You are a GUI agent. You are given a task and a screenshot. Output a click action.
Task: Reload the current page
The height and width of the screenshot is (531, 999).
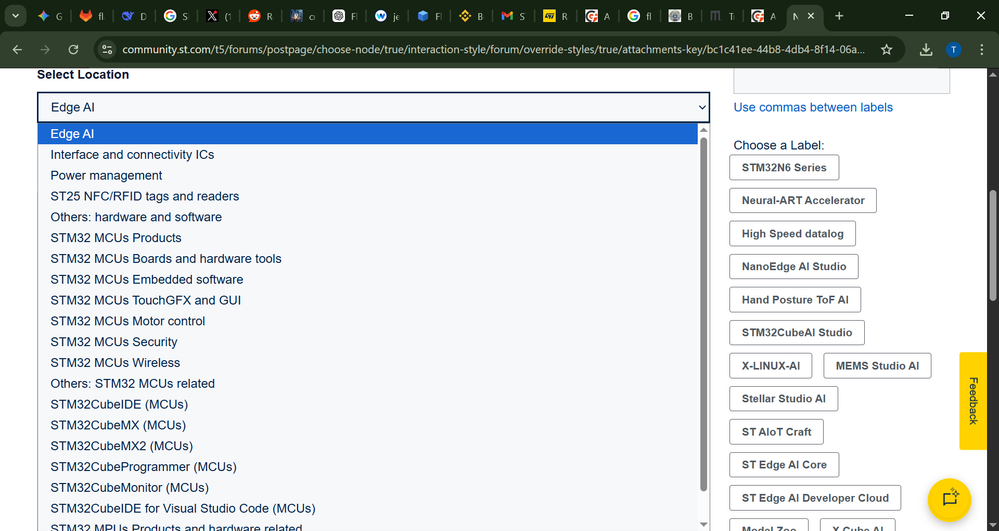[73, 50]
